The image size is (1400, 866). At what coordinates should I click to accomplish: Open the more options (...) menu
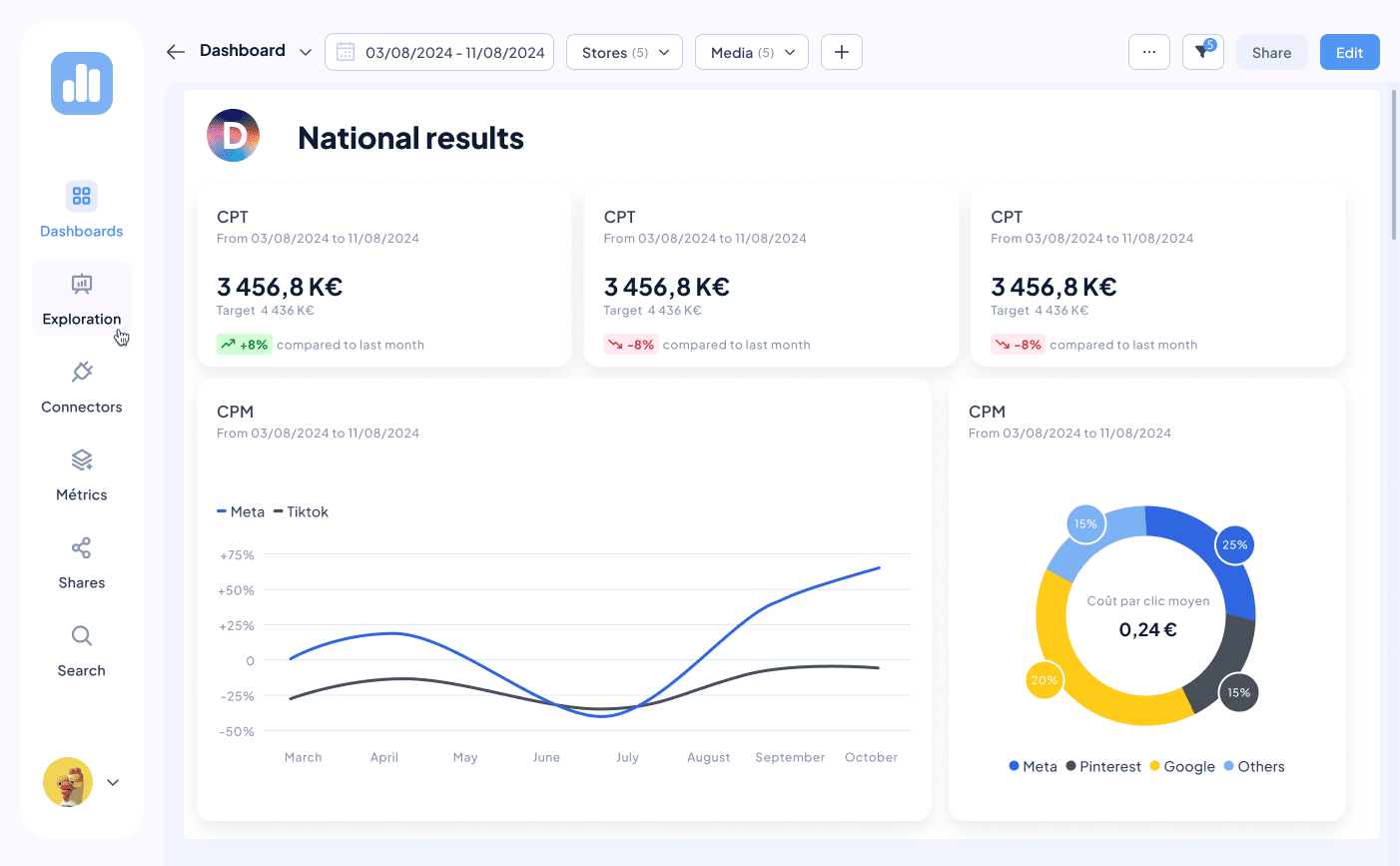coord(1148,51)
